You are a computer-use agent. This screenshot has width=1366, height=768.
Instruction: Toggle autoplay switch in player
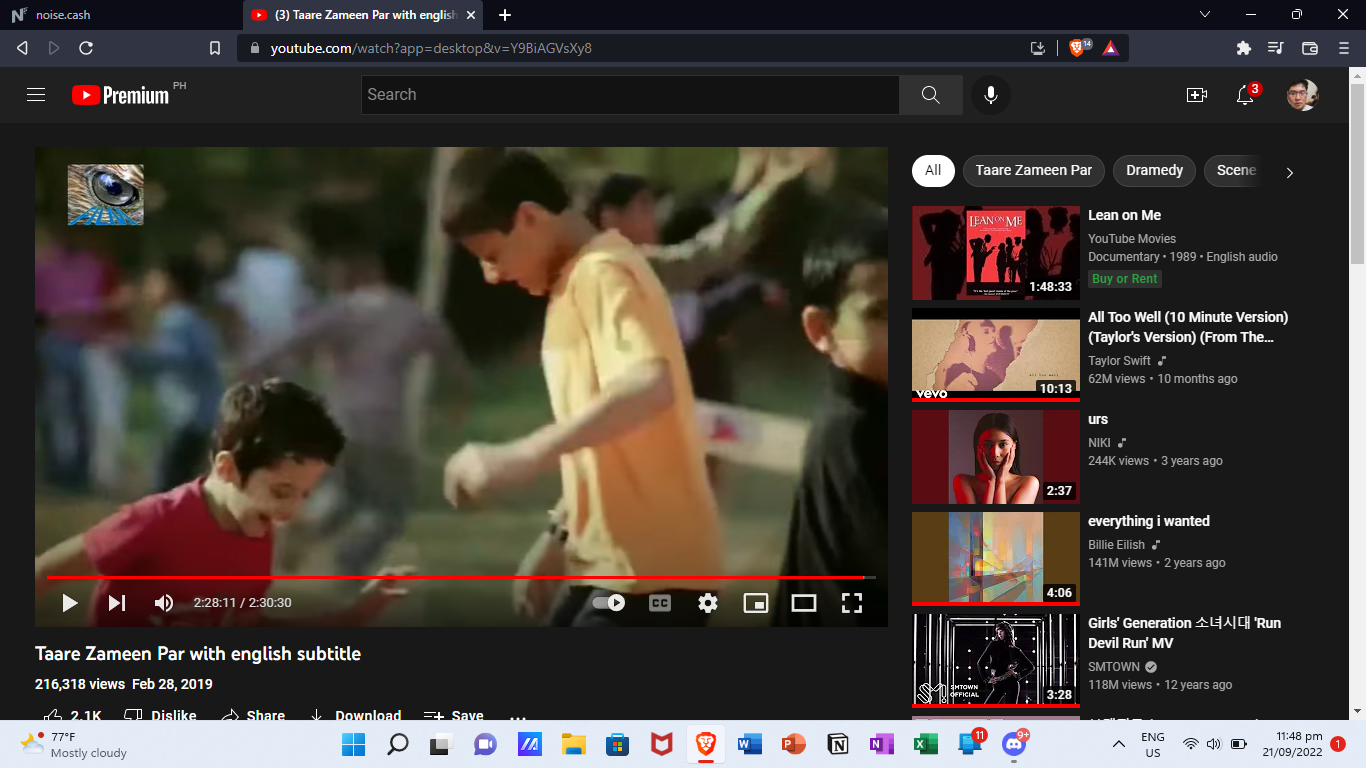click(x=609, y=603)
